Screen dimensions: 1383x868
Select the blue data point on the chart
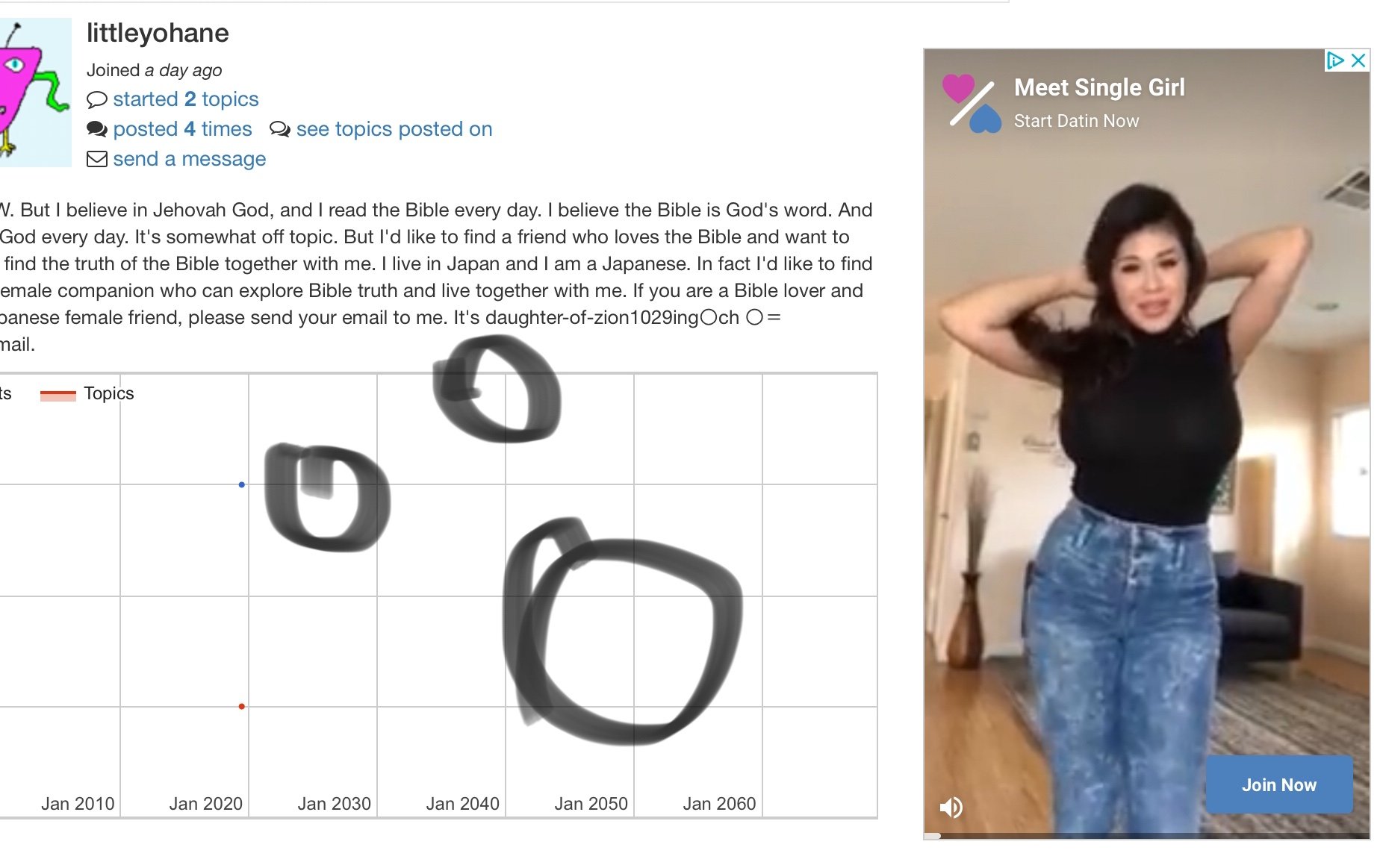[x=241, y=485]
